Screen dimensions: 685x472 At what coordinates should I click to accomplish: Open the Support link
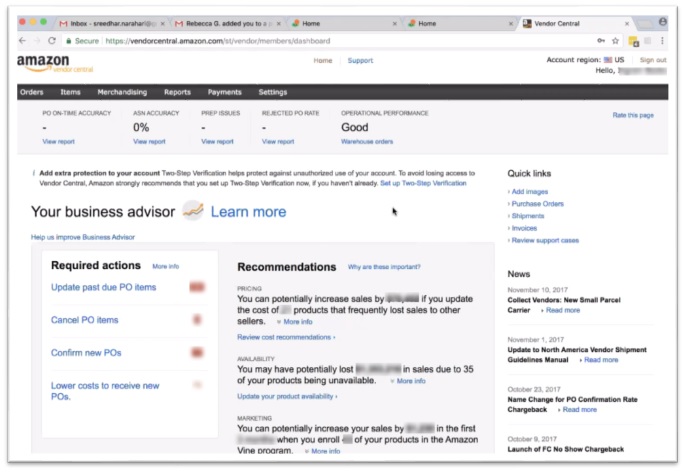(x=360, y=60)
